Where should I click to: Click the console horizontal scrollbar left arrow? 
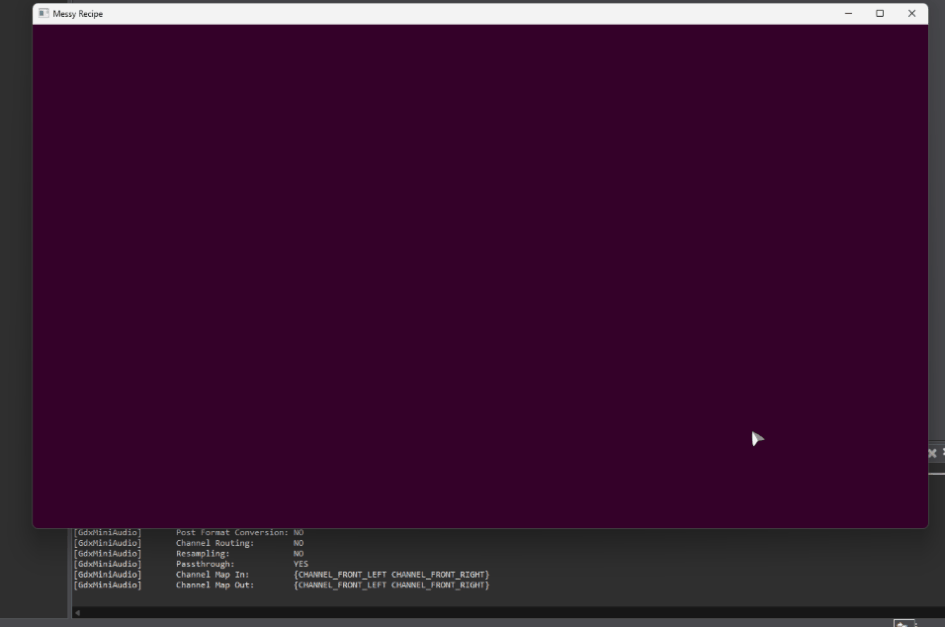tap(76, 612)
